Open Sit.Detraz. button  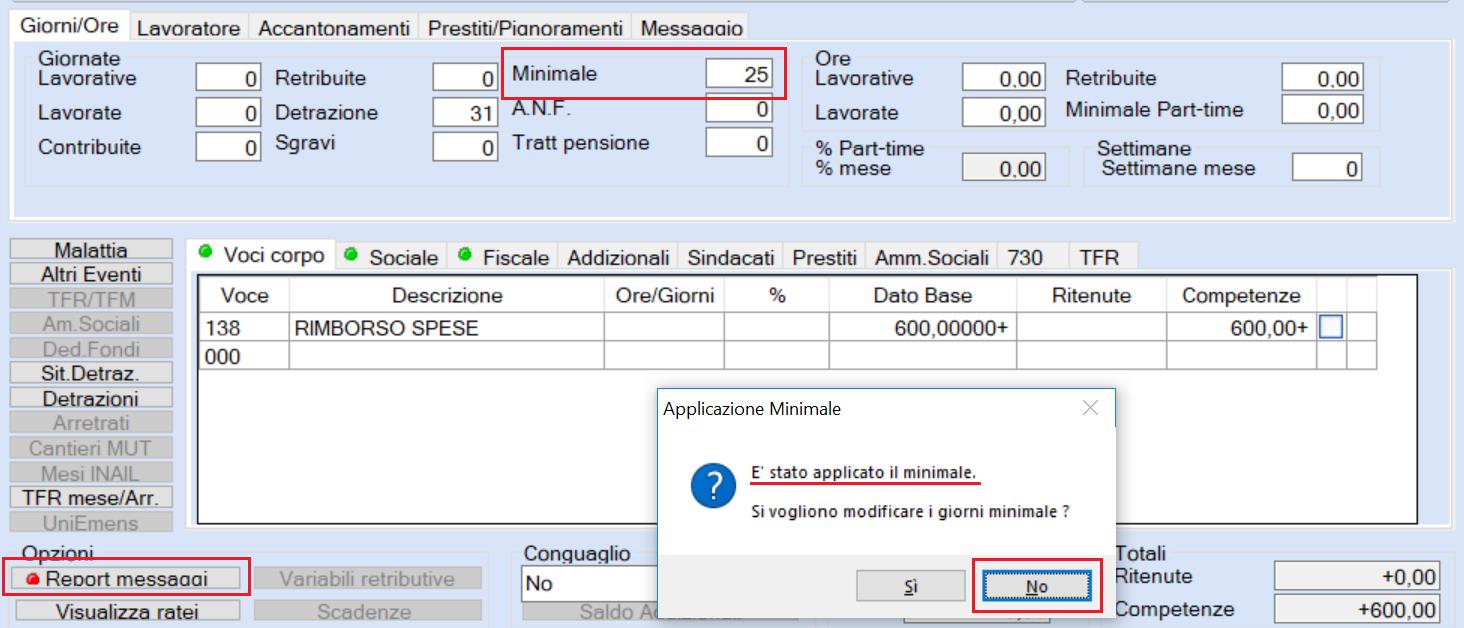tap(91, 374)
